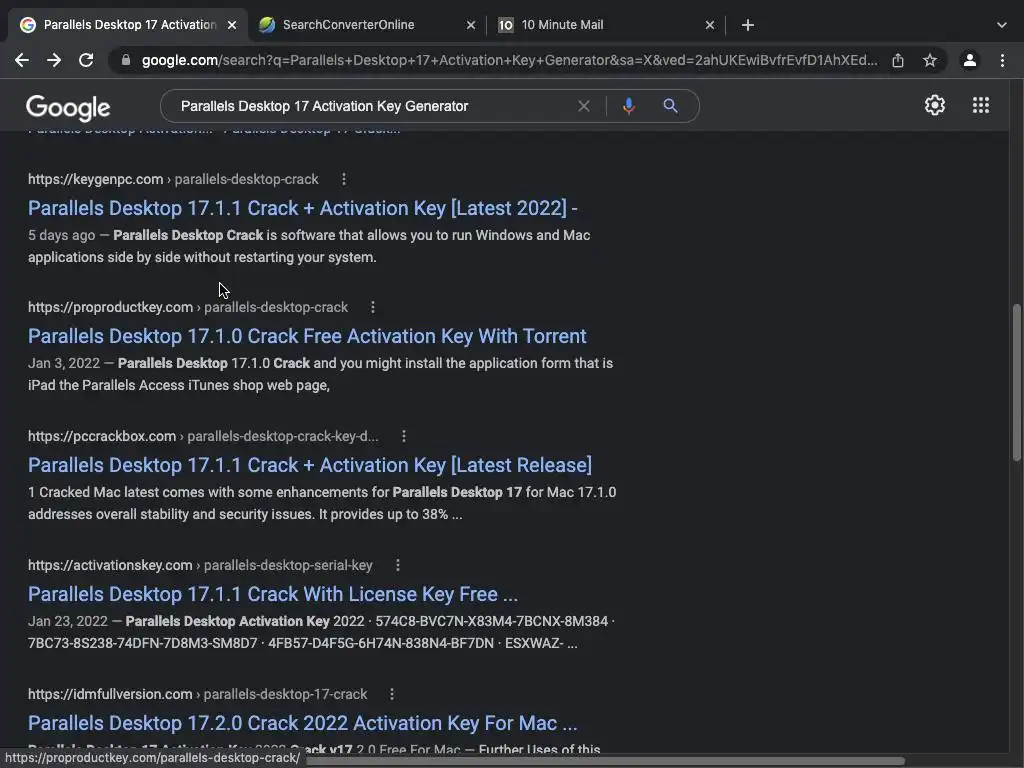
Task: Select the Parallels Desktop 17 Activation tab
Action: tap(128, 25)
